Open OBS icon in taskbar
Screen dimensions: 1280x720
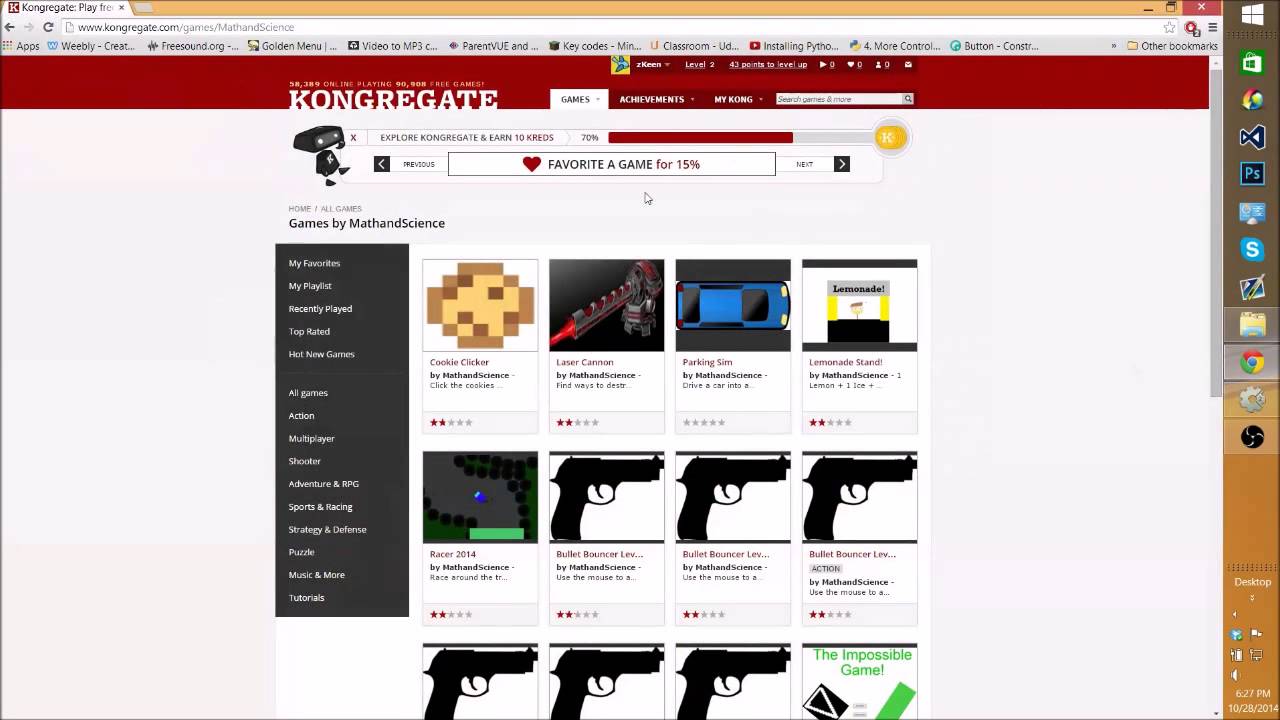coord(1252,437)
